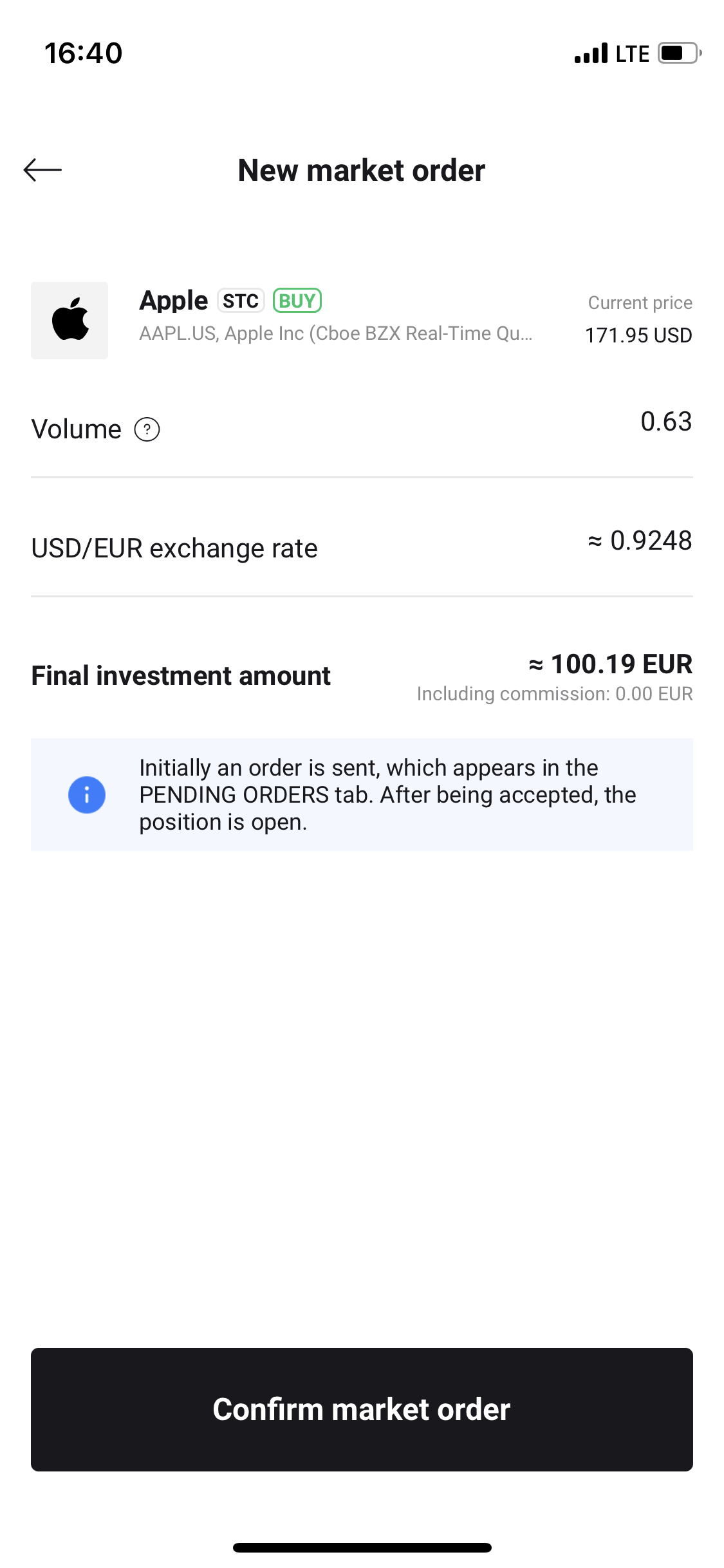Tap the STC badge next to Apple

pos(241,301)
